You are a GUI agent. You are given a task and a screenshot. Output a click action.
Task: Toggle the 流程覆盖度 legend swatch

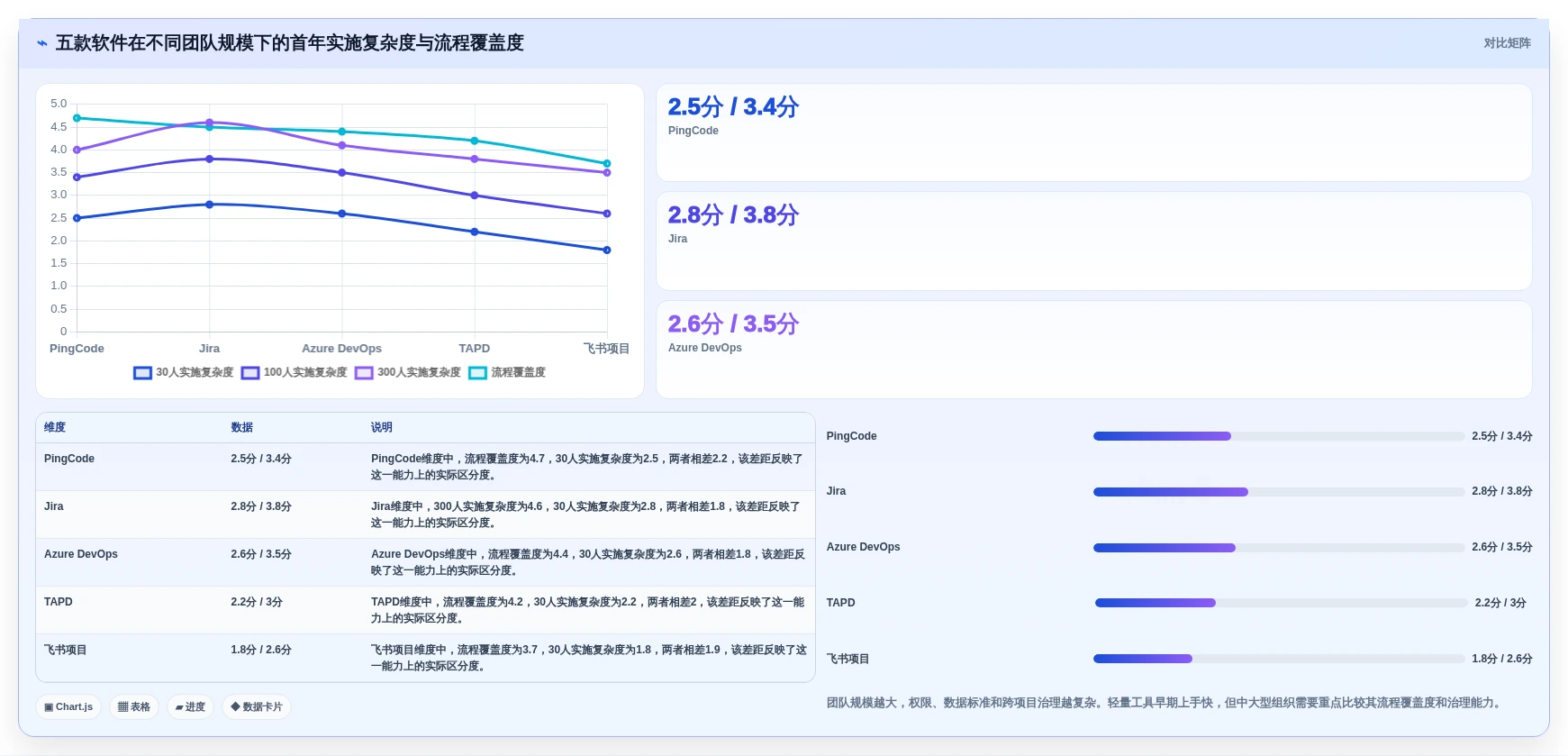click(477, 373)
